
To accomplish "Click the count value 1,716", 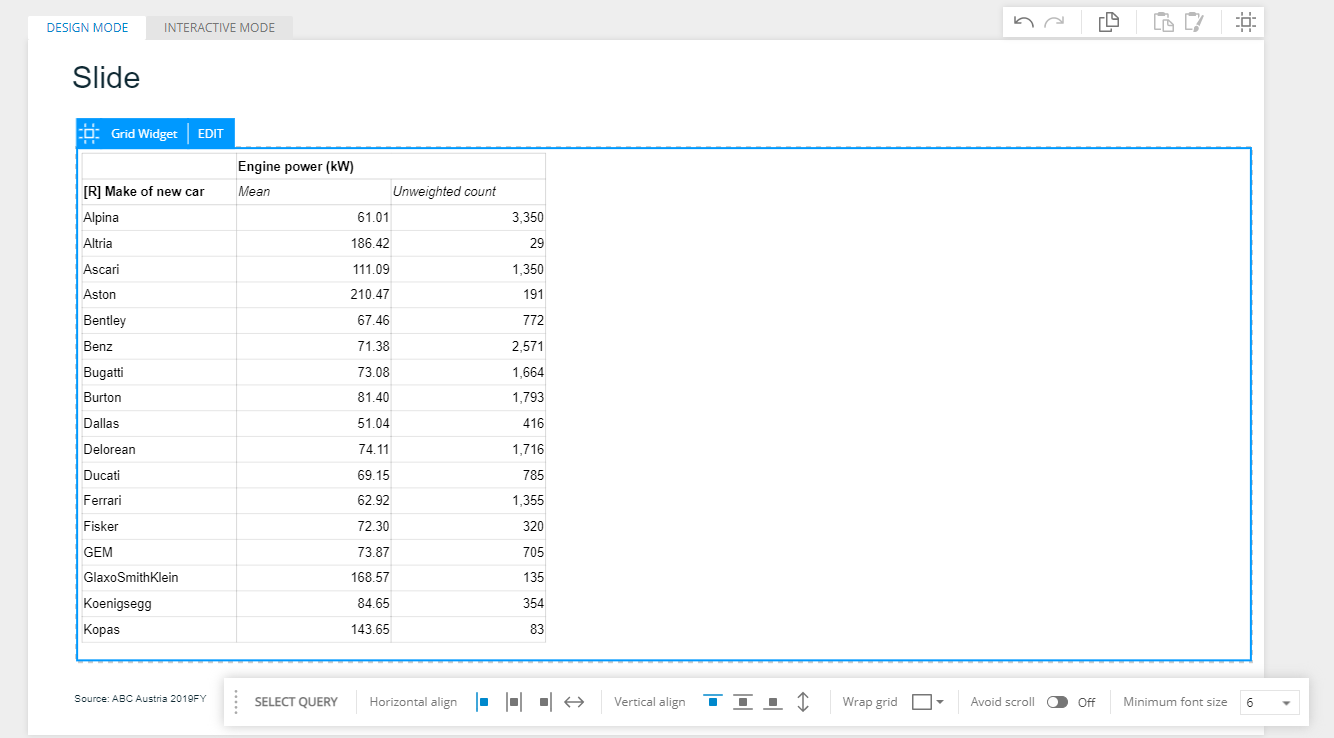I will [527, 449].
